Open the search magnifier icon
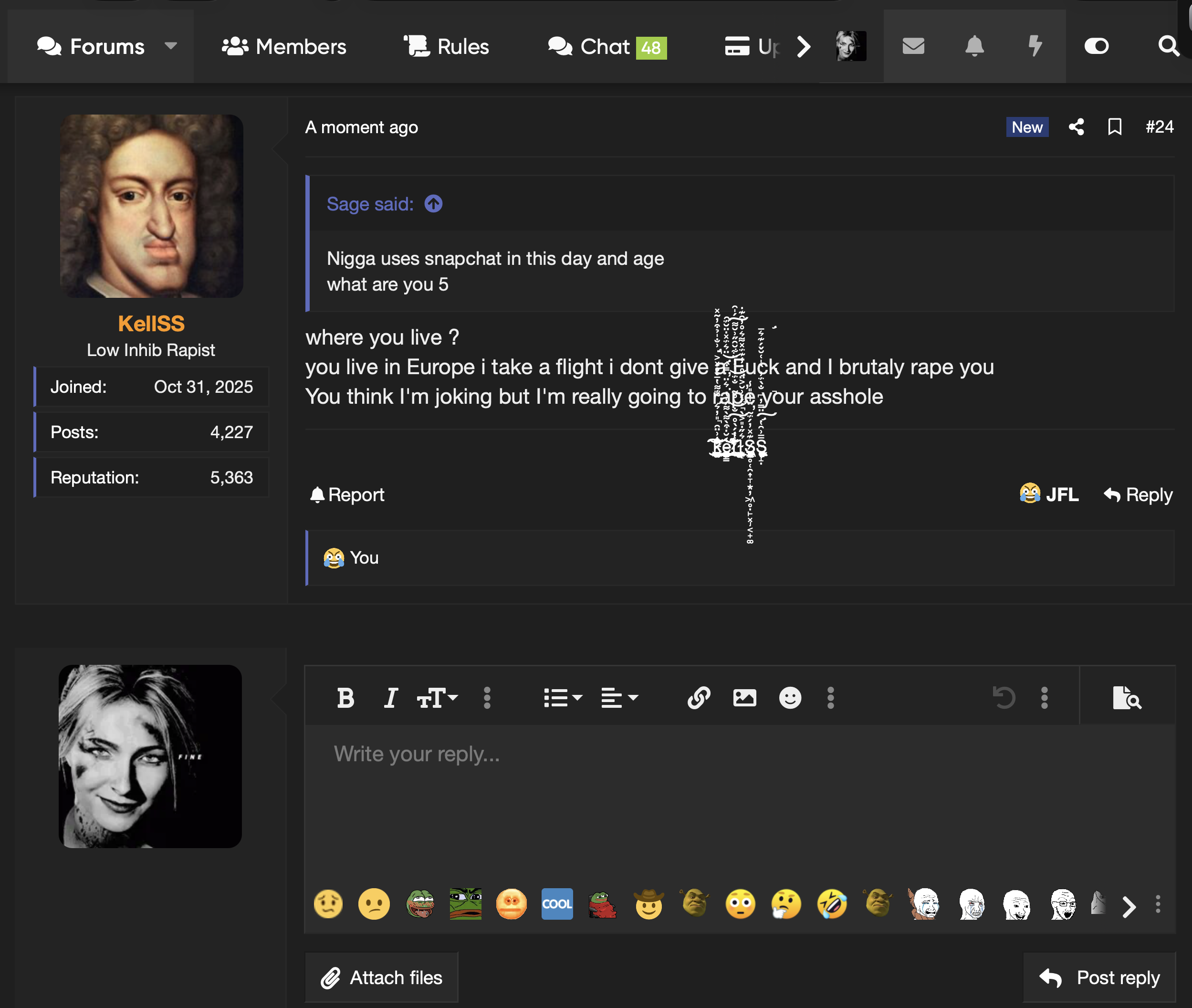1192x1008 pixels. click(1168, 46)
